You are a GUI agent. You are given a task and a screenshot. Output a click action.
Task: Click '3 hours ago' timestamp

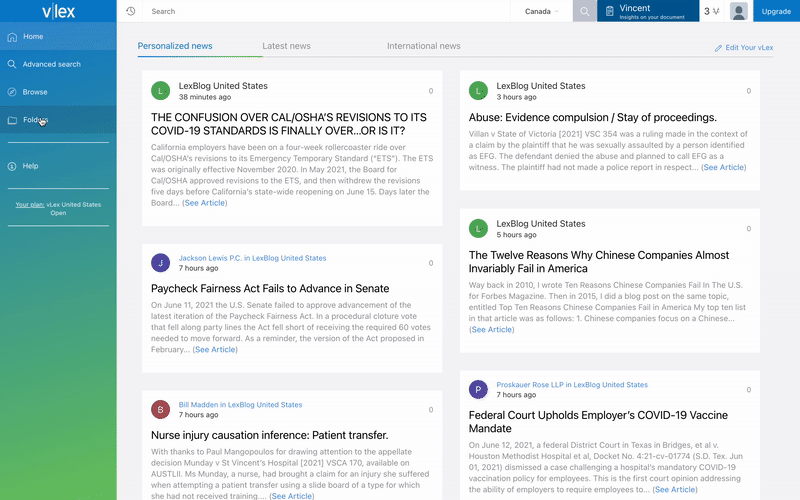(x=516, y=97)
